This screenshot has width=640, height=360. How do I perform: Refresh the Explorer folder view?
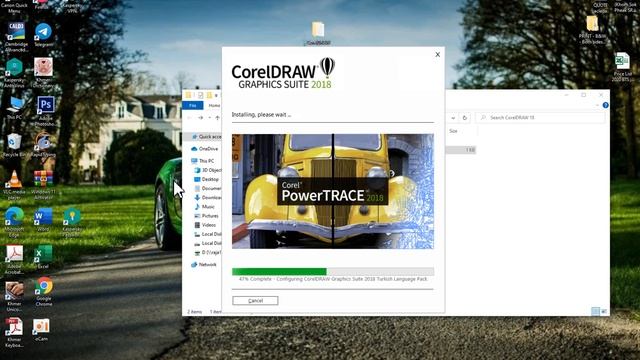pyautogui.click(x=464, y=118)
